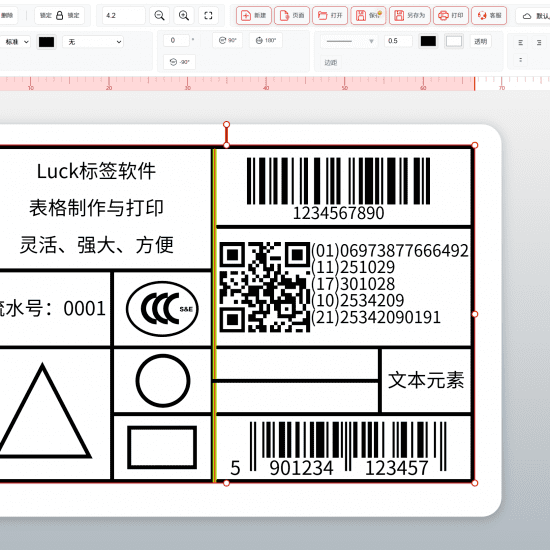
Task: Click the 打印 (print) button
Action: [x=451, y=15]
